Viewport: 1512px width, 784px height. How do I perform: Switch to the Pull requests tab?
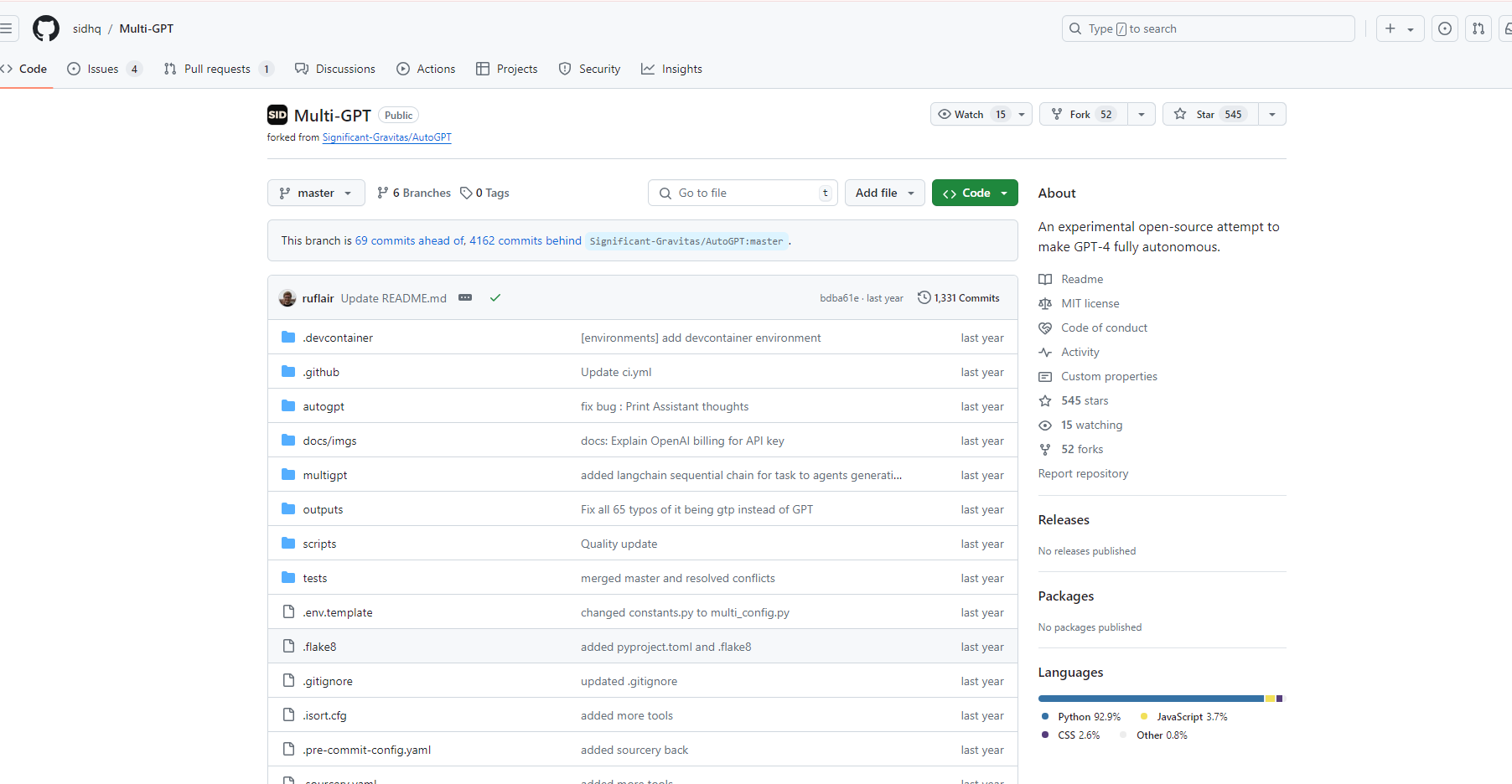(x=217, y=69)
